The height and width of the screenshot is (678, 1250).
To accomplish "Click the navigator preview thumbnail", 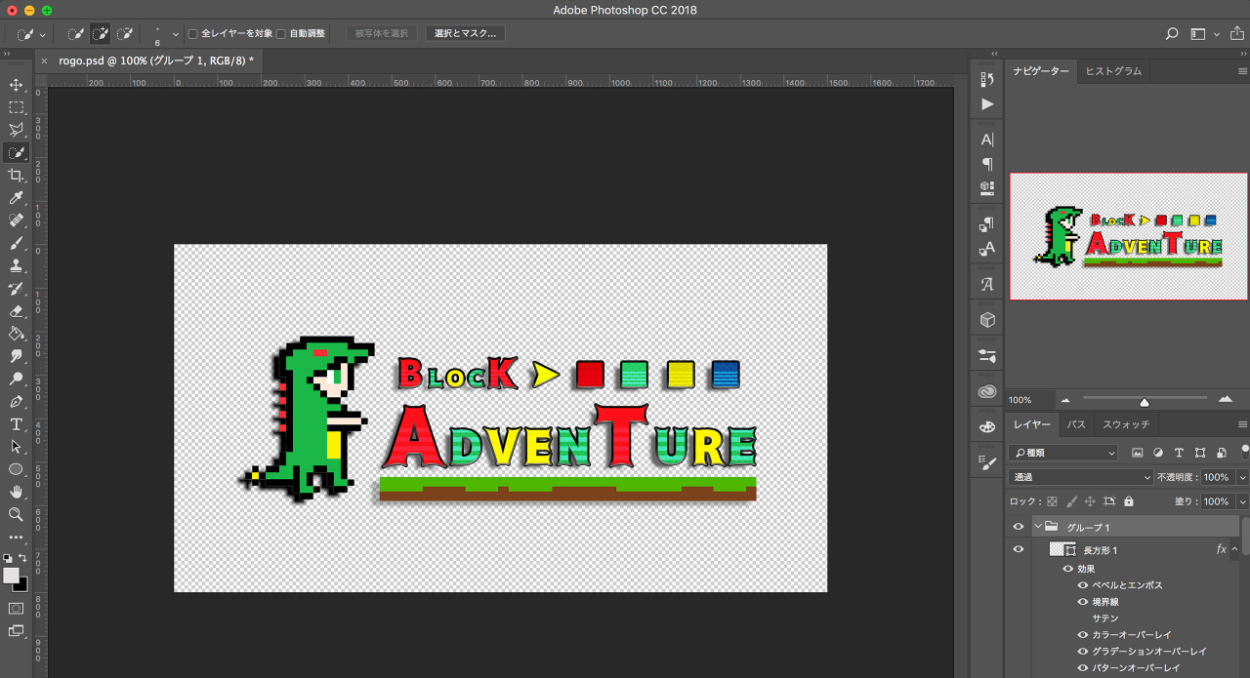I will click(1128, 236).
